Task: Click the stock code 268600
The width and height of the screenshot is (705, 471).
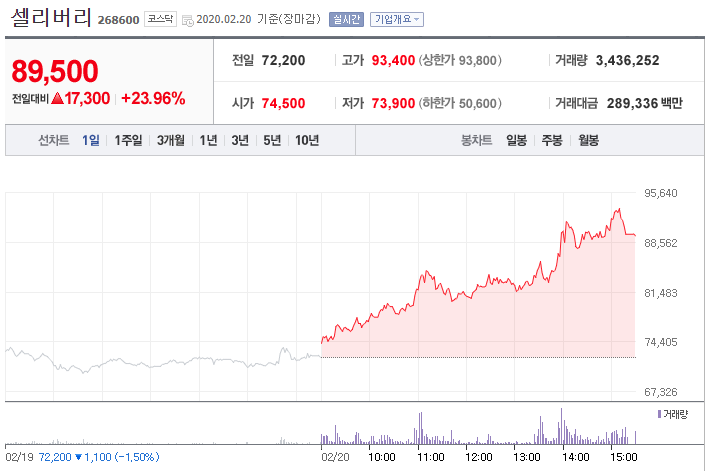Action: coord(118,20)
